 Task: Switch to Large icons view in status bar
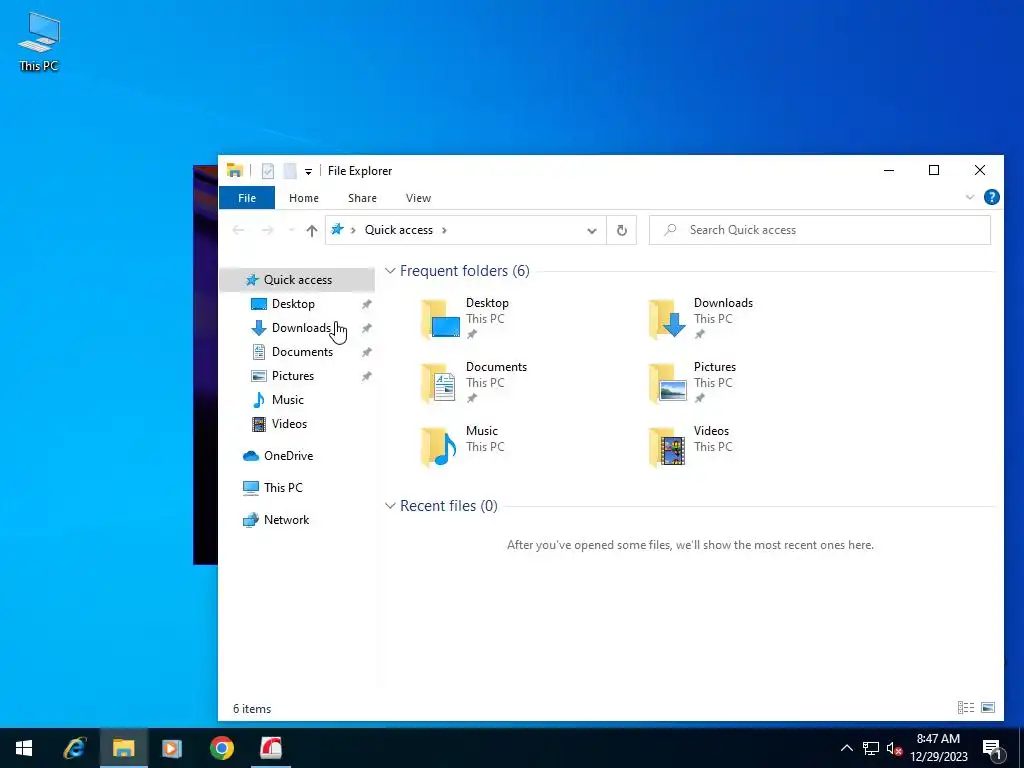988,707
